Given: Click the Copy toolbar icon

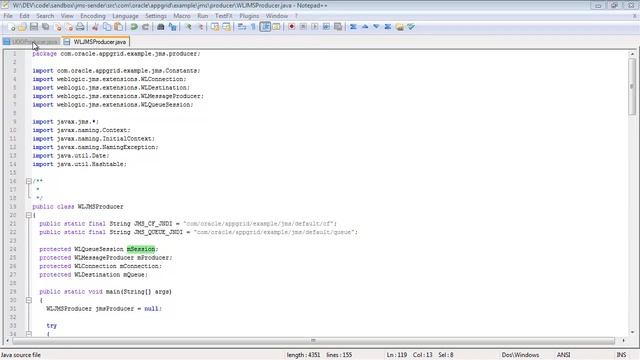Looking at the screenshot, I should click(x=107, y=27).
